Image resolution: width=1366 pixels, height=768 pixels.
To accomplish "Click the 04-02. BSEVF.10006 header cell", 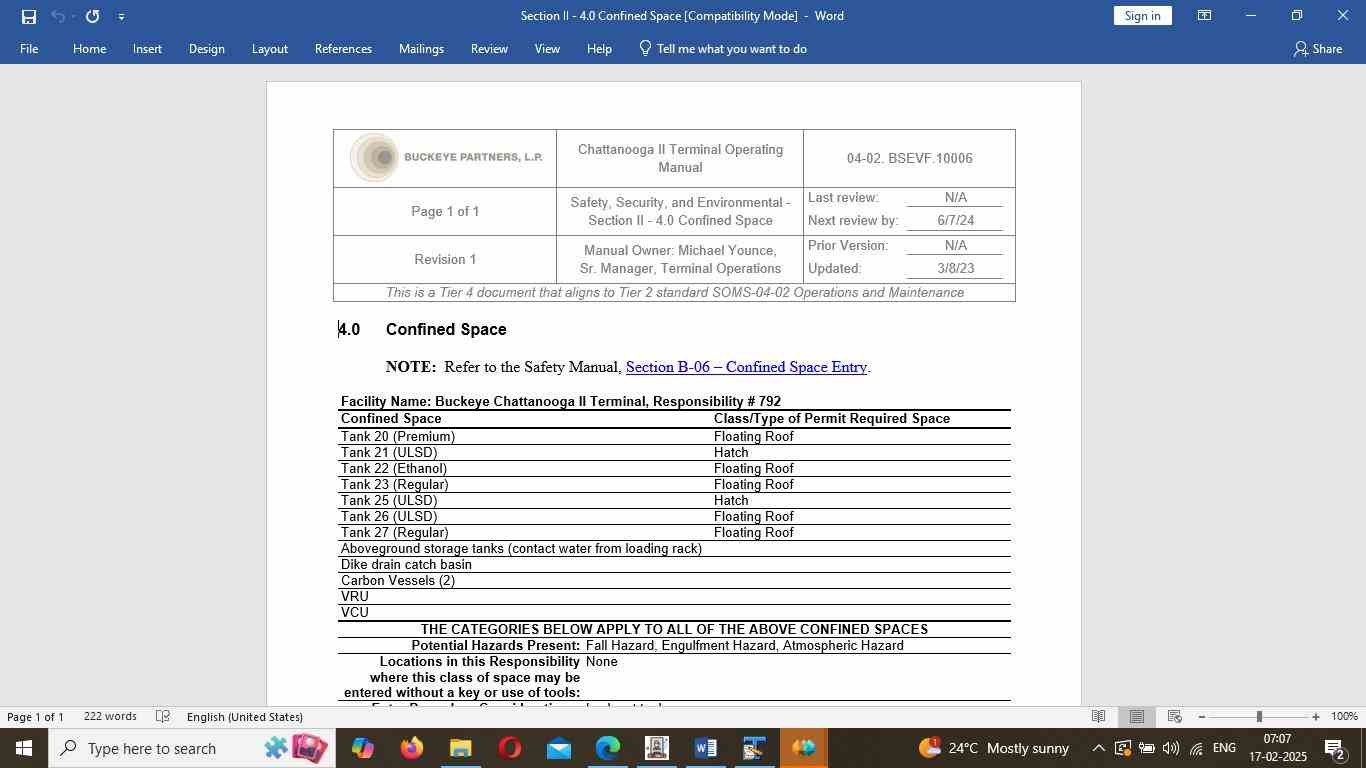I will coord(909,158).
